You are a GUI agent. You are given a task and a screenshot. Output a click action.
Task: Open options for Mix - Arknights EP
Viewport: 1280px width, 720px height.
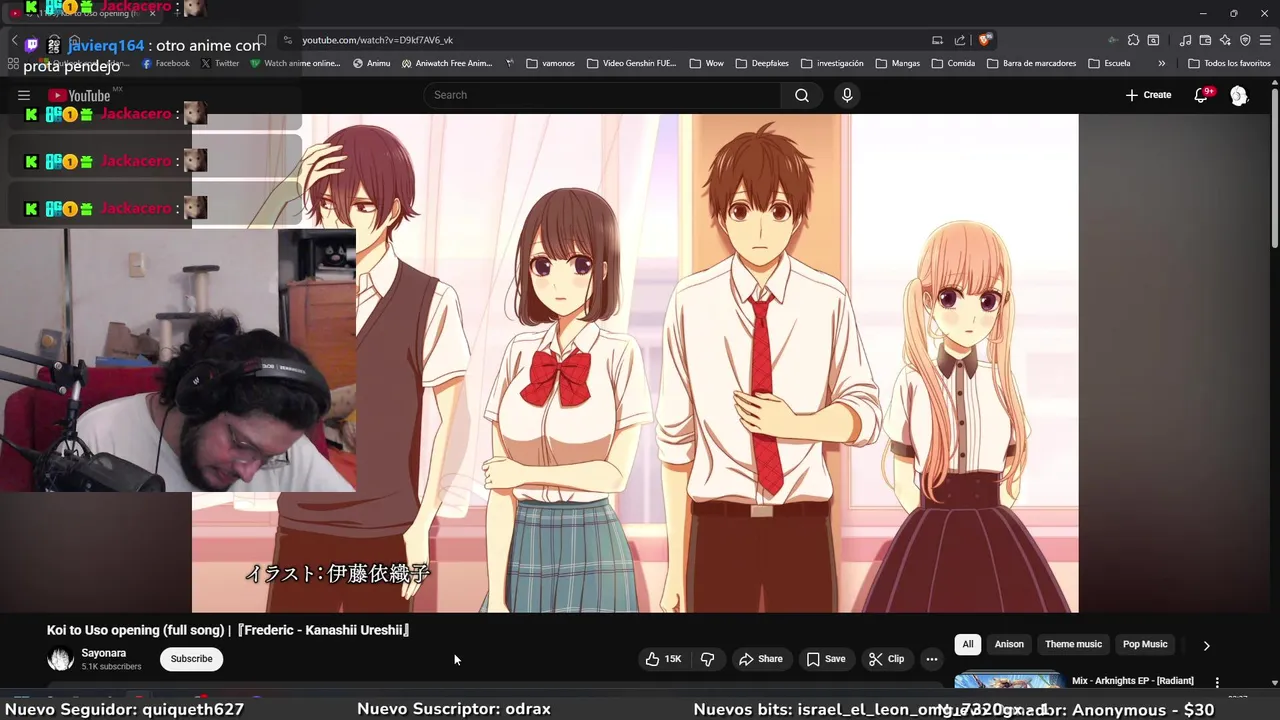tap(1217, 682)
